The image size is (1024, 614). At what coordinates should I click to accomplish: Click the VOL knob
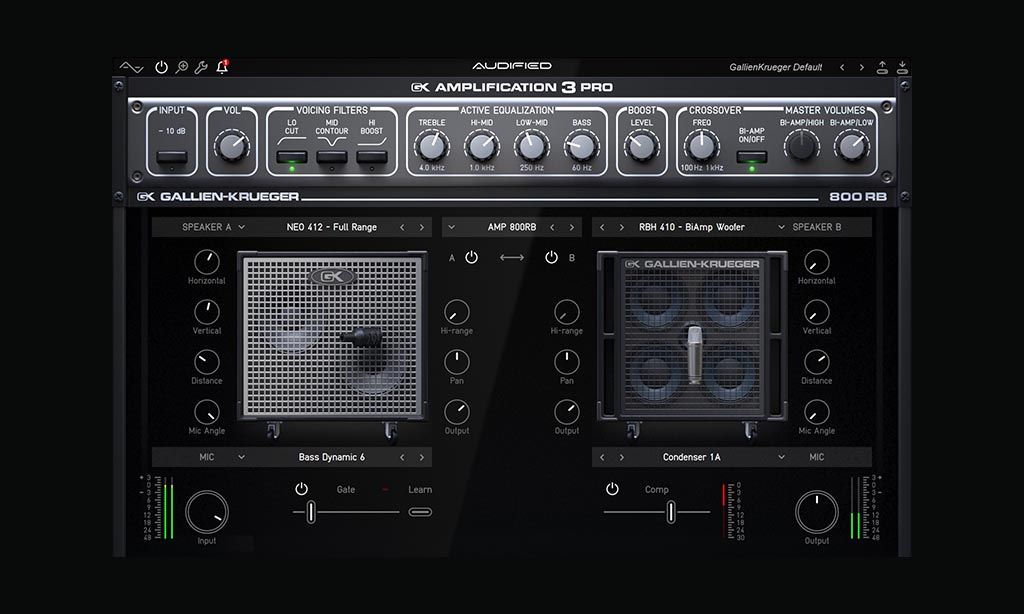232,146
